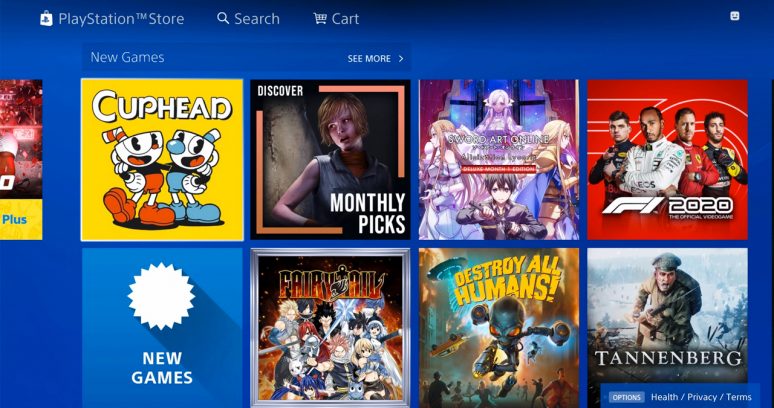Image resolution: width=774 pixels, height=408 pixels.
Task: Open the Cart shopping cart icon
Action: click(320, 19)
